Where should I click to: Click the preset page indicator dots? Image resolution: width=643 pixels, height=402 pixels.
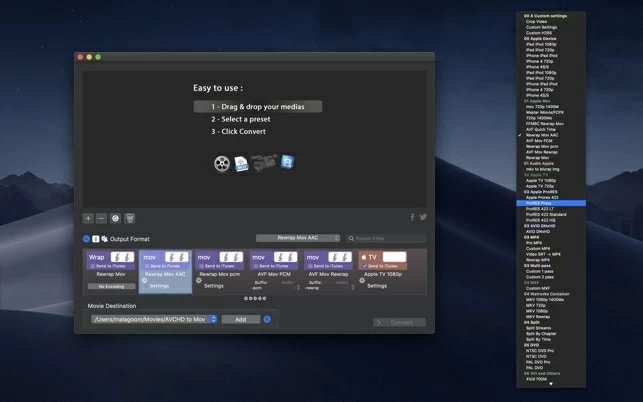pos(255,298)
